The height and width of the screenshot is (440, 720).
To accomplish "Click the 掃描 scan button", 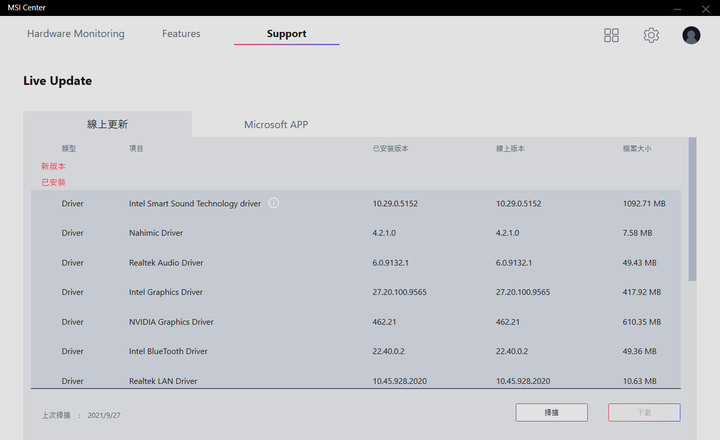I will (551, 412).
